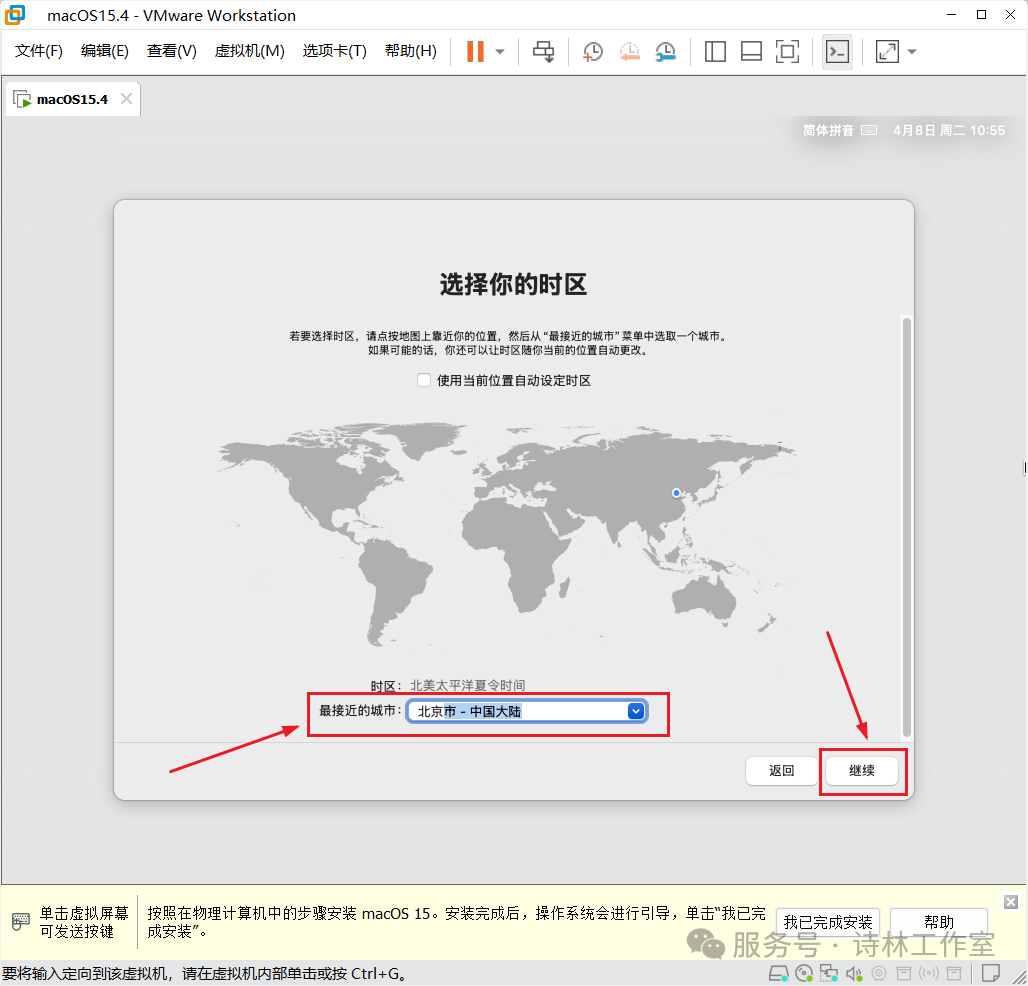
Task: Enable 使用当前位置自动设定时区 checkbox
Action: pos(424,380)
